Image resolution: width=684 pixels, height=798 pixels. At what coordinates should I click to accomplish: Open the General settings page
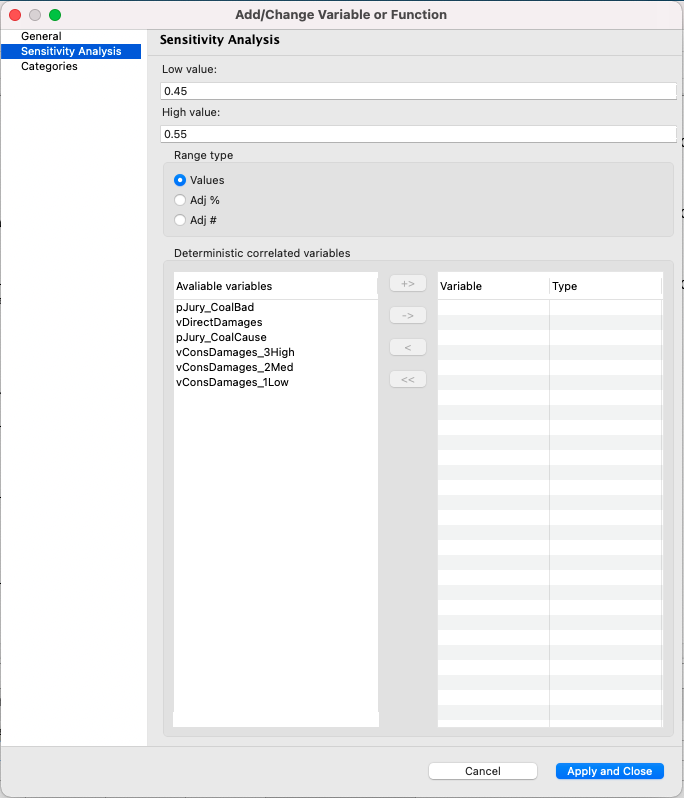(x=41, y=36)
